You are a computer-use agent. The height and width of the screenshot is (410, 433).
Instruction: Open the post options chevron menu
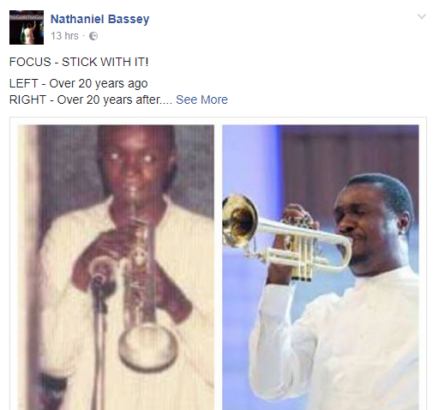422,16
